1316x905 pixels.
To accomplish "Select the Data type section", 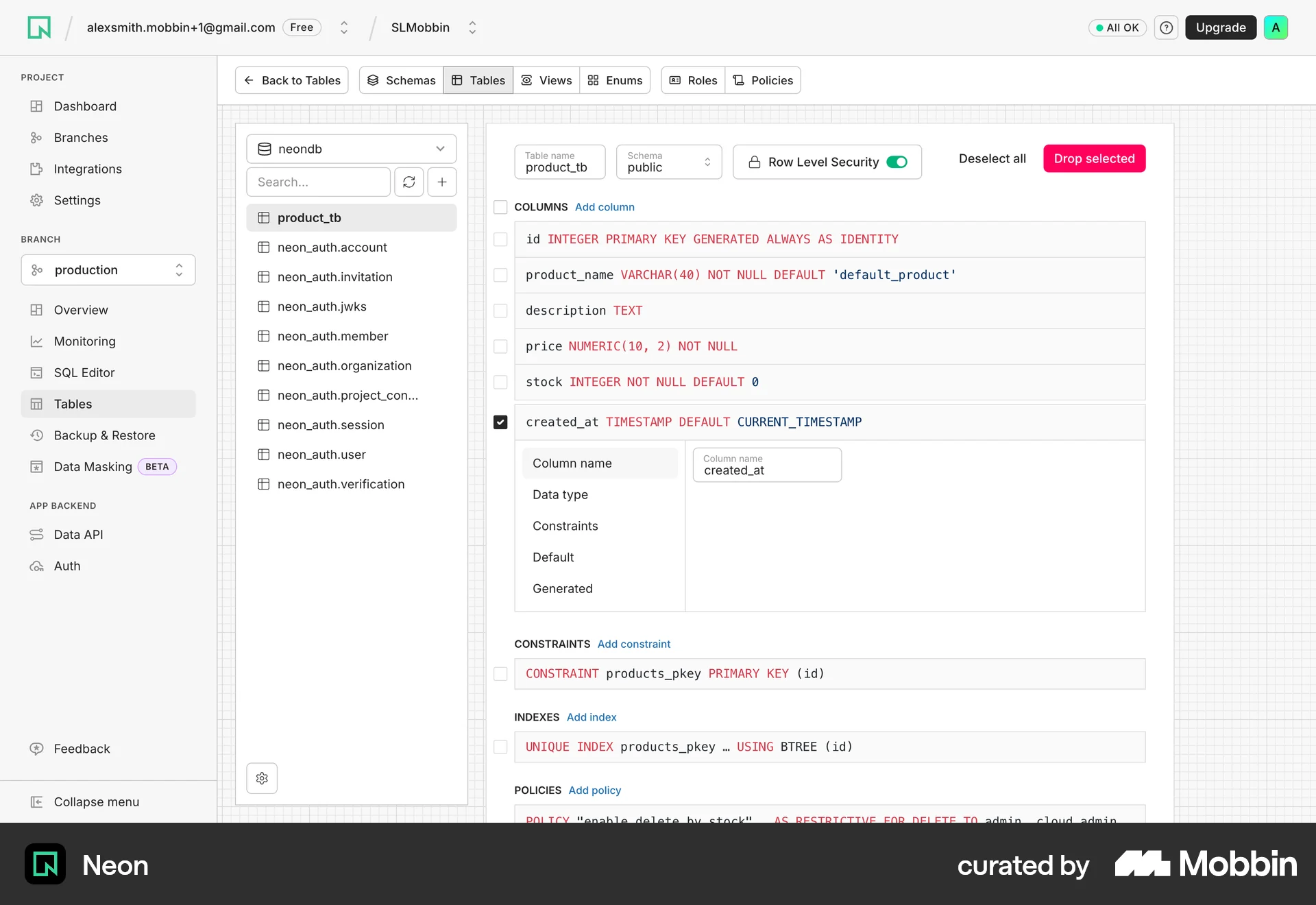I will (x=600, y=494).
